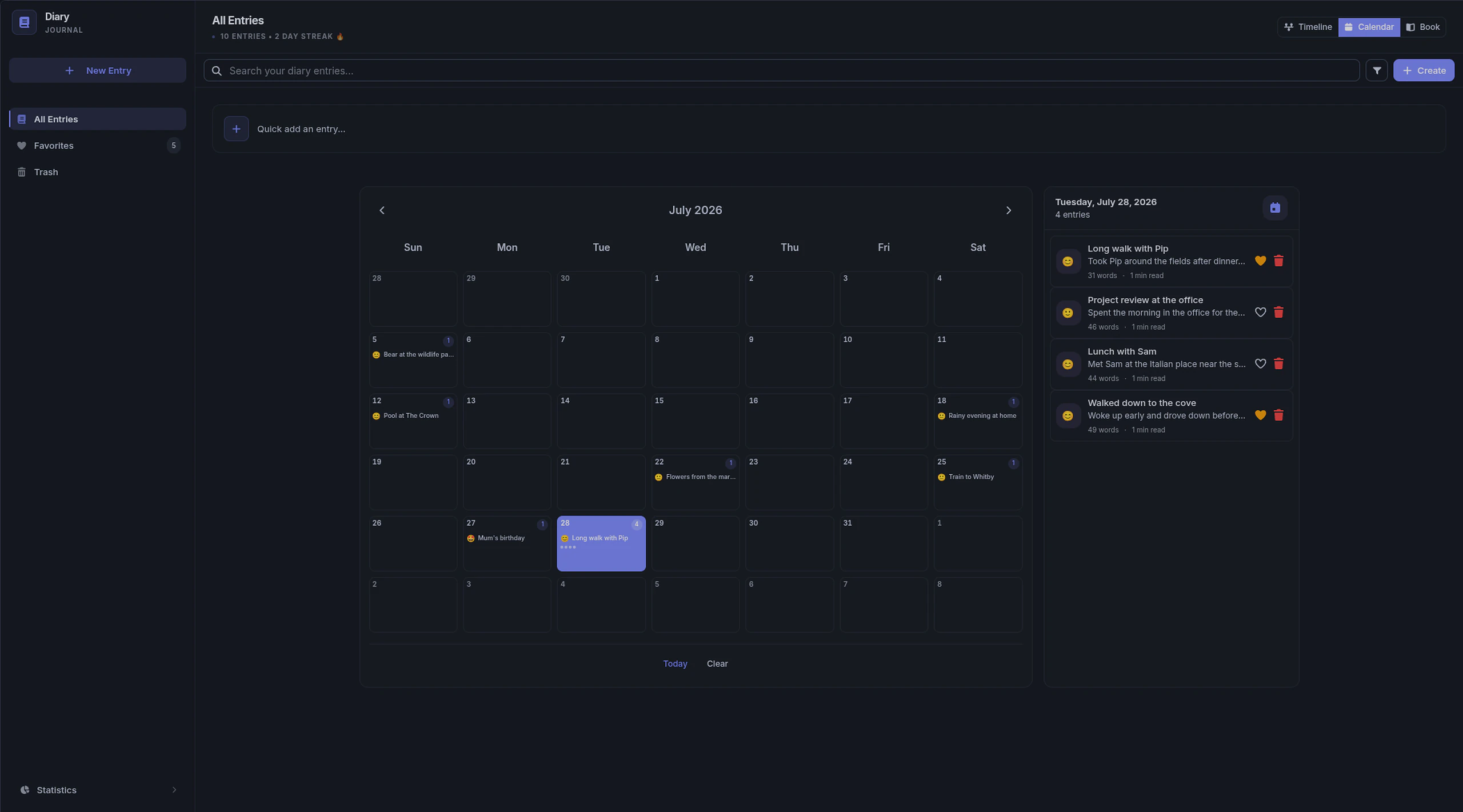Click the Favorites count badge 5
This screenshot has height=812, width=1463.
click(x=174, y=146)
